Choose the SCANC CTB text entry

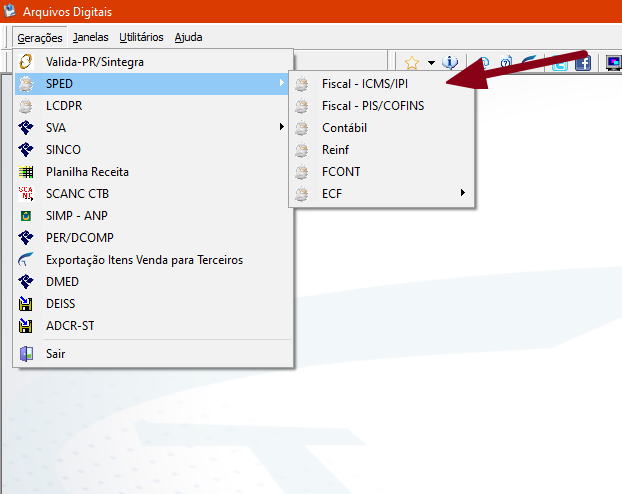[77, 194]
